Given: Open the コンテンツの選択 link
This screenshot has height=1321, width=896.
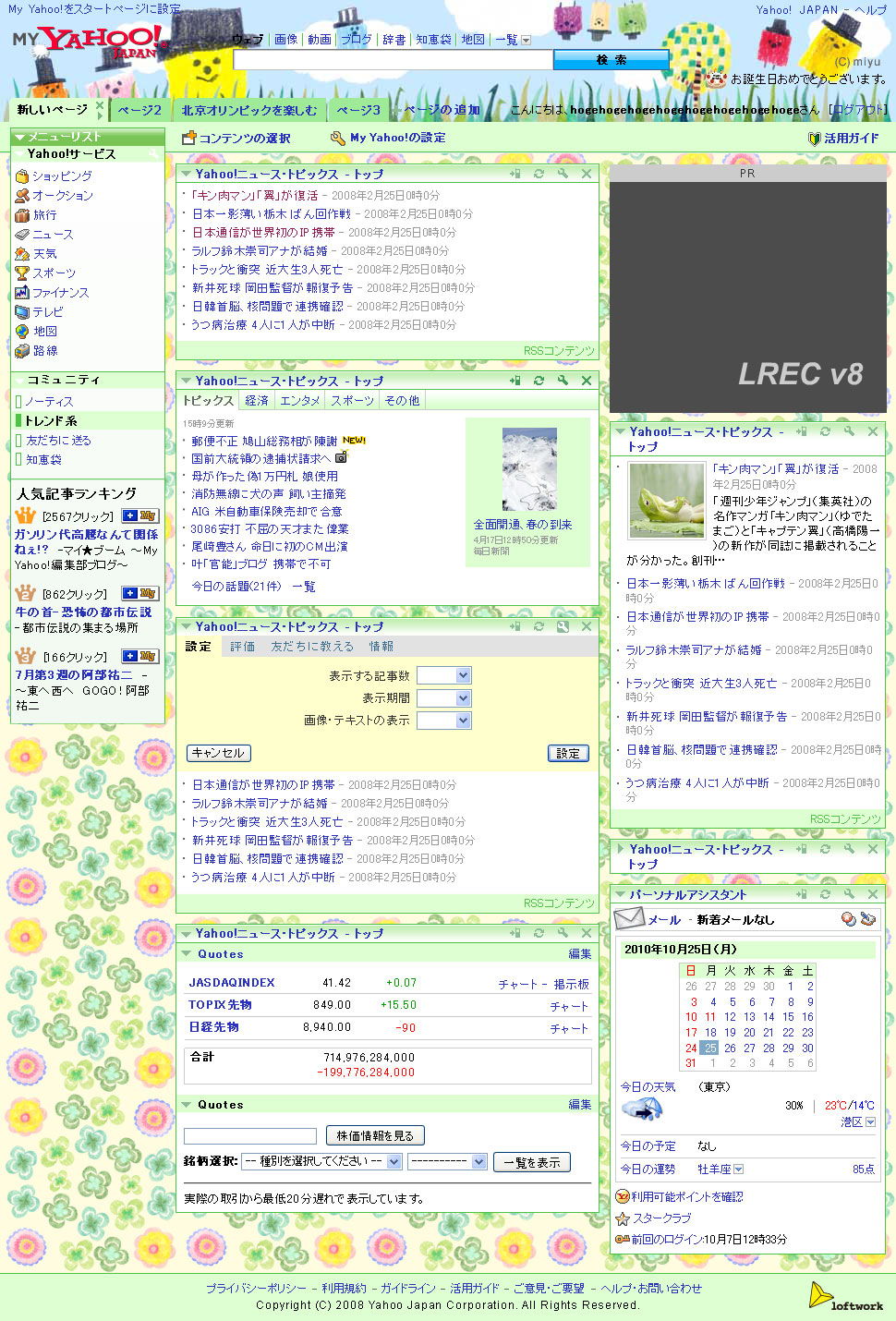Looking at the screenshot, I should point(236,138).
